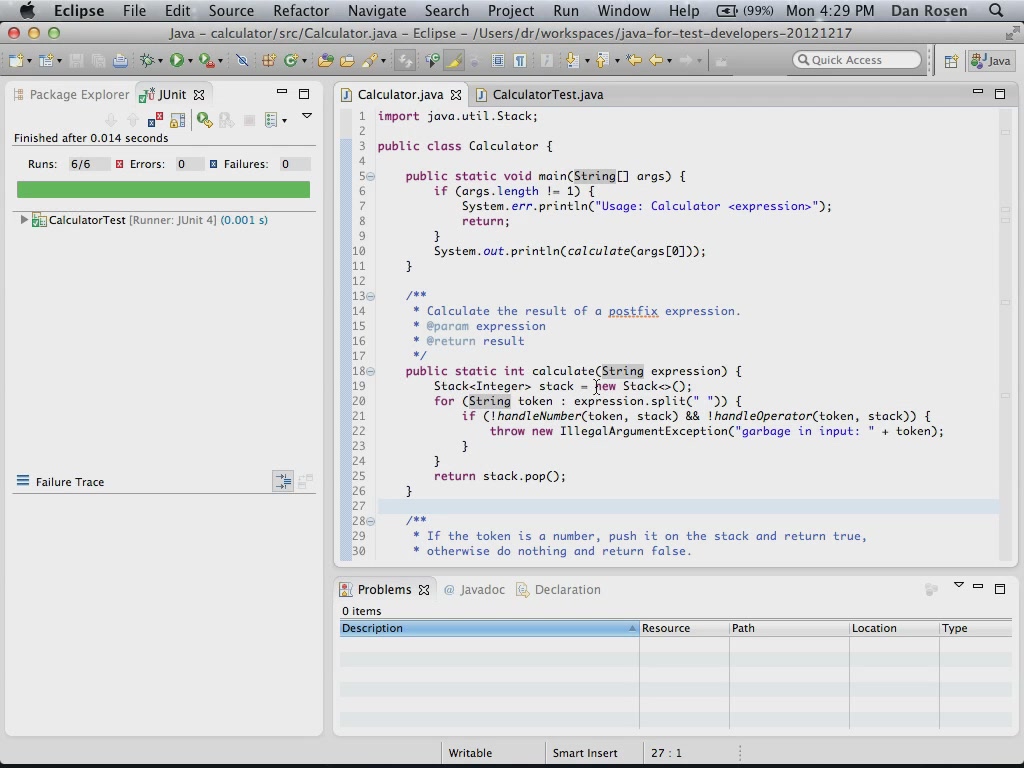
Task: Collapse the Javadoc fold at line 13
Action: click(x=370, y=296)
